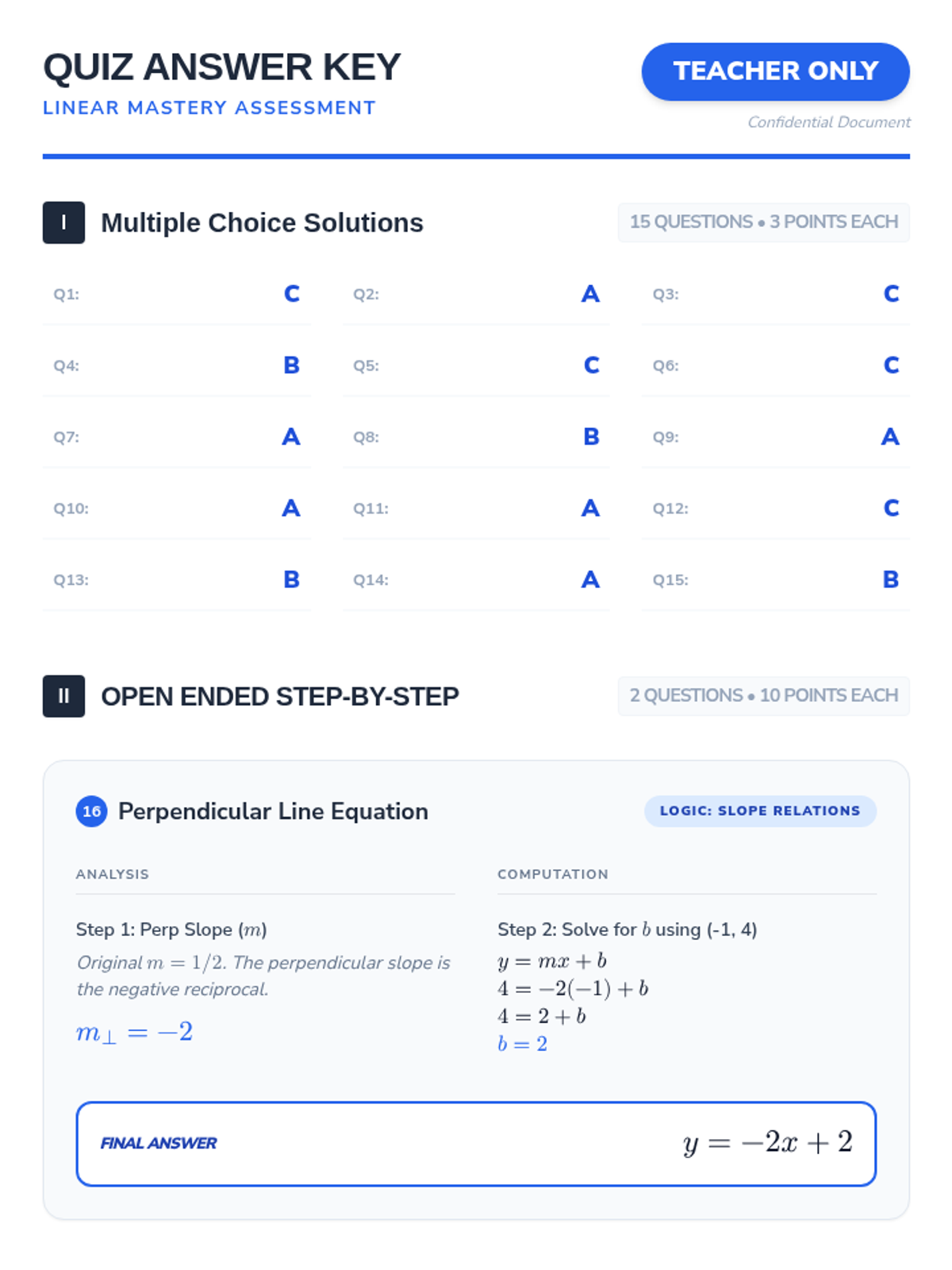Select the Q2 answer letter A
952x1270 pixels.
click(590, 294)
